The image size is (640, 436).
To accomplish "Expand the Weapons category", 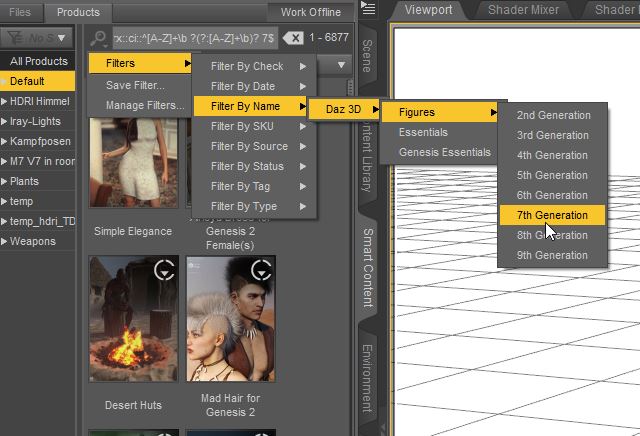I will click(x=4, y=241).
